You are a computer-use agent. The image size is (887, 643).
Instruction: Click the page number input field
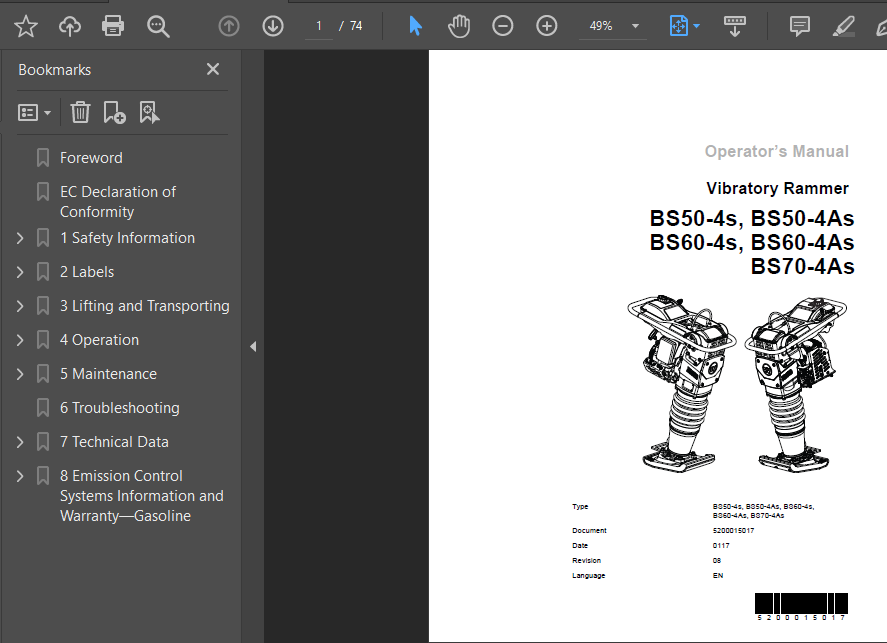pos(318,26)
